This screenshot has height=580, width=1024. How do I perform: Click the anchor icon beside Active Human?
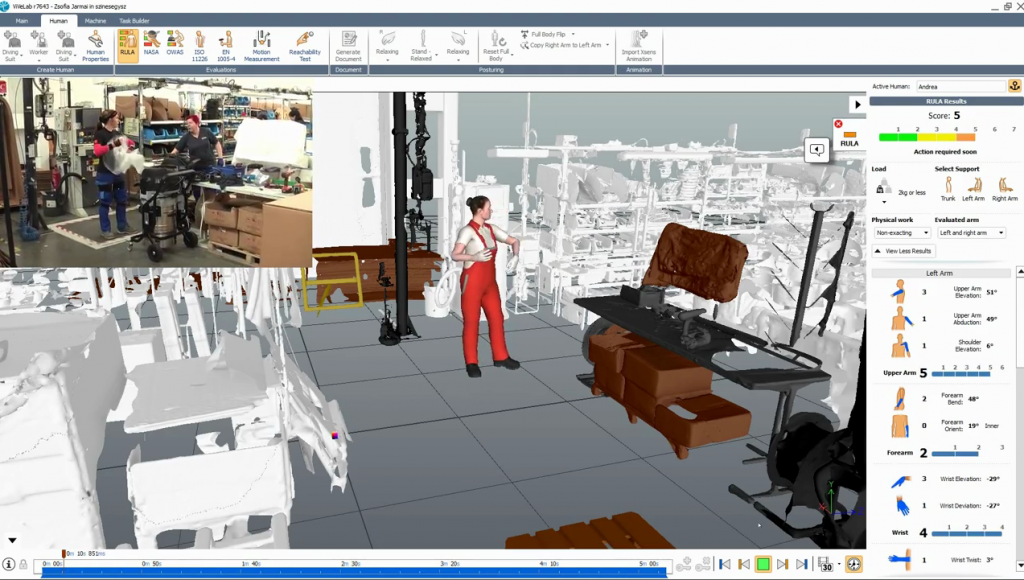[1014, 87]
